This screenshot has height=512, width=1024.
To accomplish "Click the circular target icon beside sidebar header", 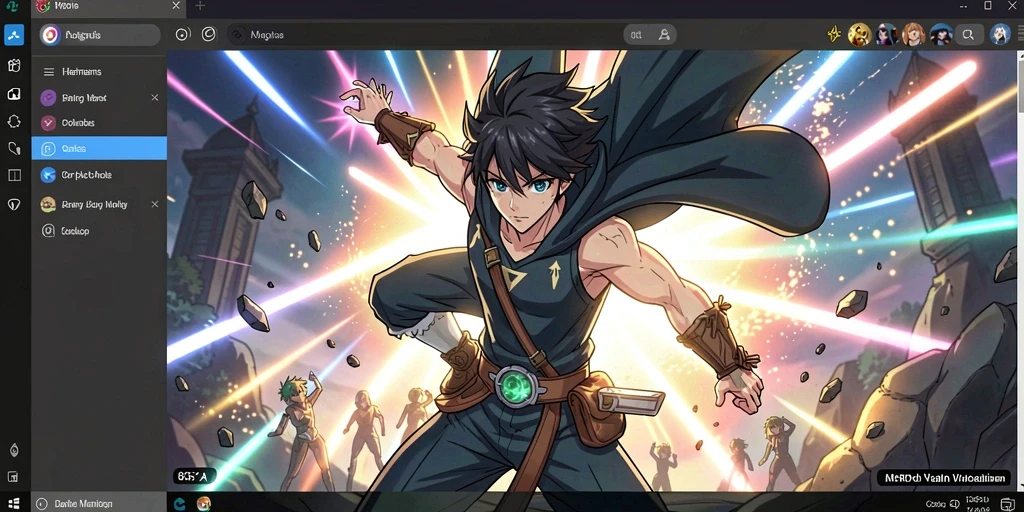I will tap(183, 35).
